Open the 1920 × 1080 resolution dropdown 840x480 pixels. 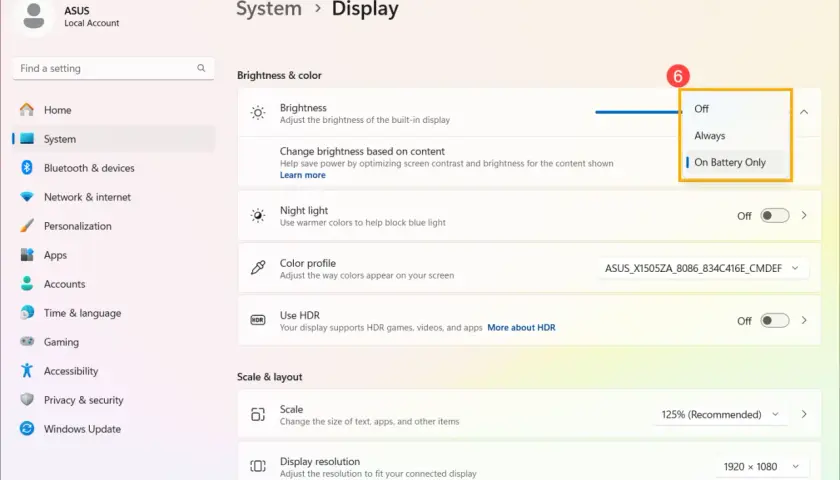tap(762, 467)
